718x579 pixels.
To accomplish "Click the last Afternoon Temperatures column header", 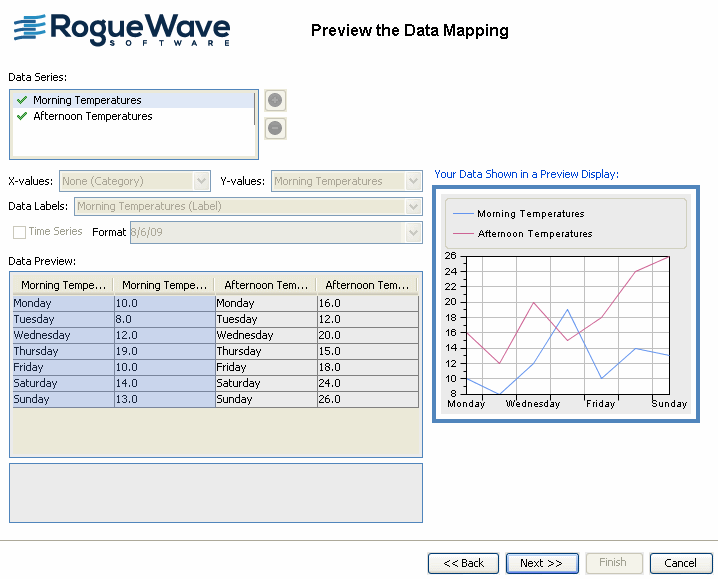I will coord(366,285).
